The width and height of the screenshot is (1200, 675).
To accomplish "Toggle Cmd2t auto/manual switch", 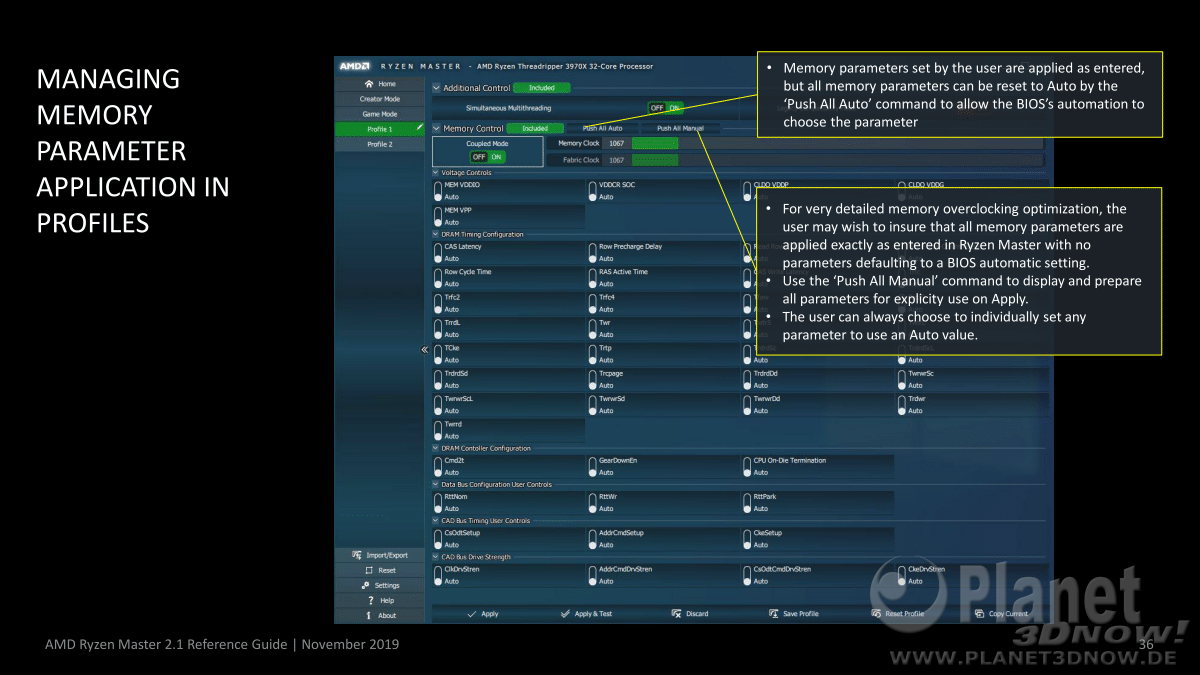I will click(x=438, y=466).
